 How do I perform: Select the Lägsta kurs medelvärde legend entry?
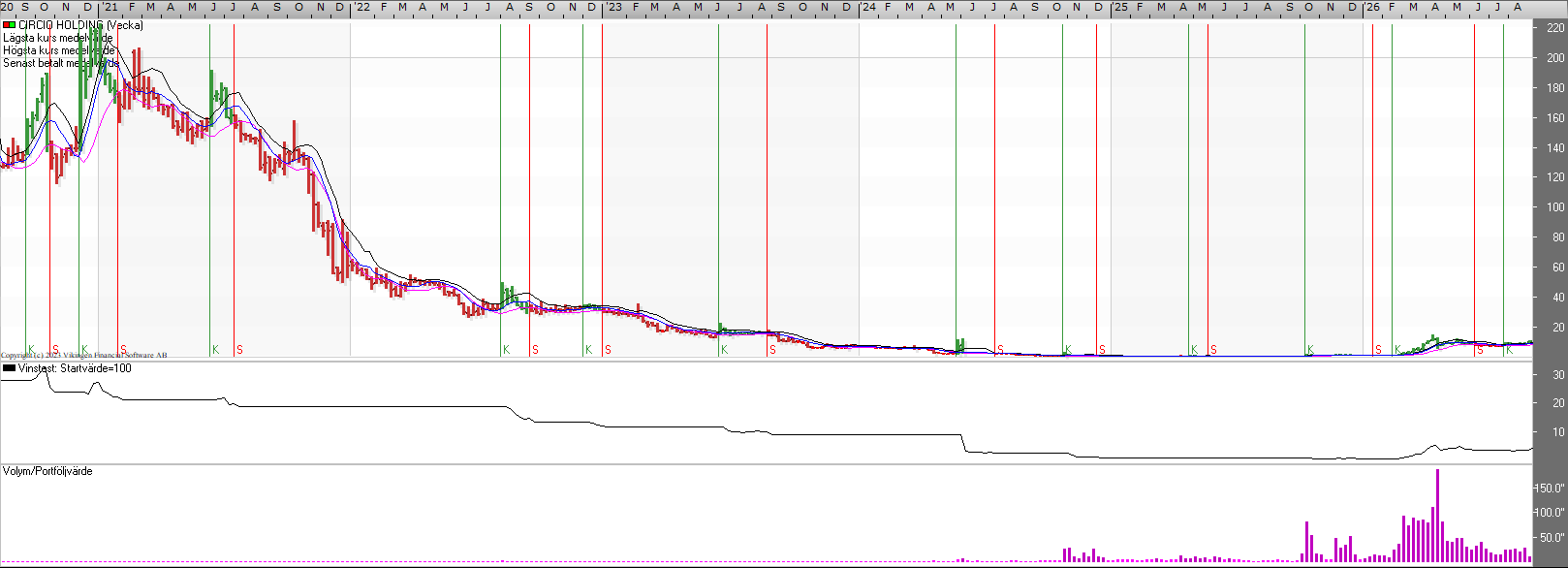click(x=57, y=38)
